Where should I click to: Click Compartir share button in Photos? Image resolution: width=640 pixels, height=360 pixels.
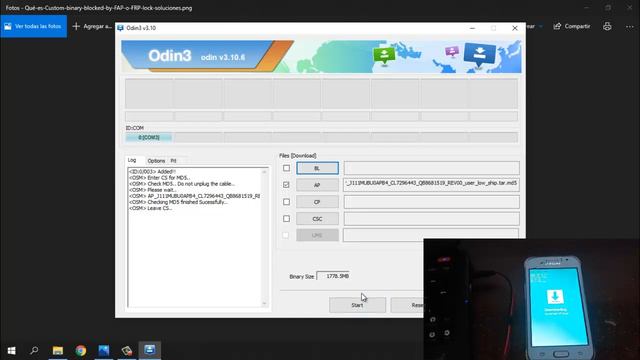pyautogui.click(x=572, y=26)
